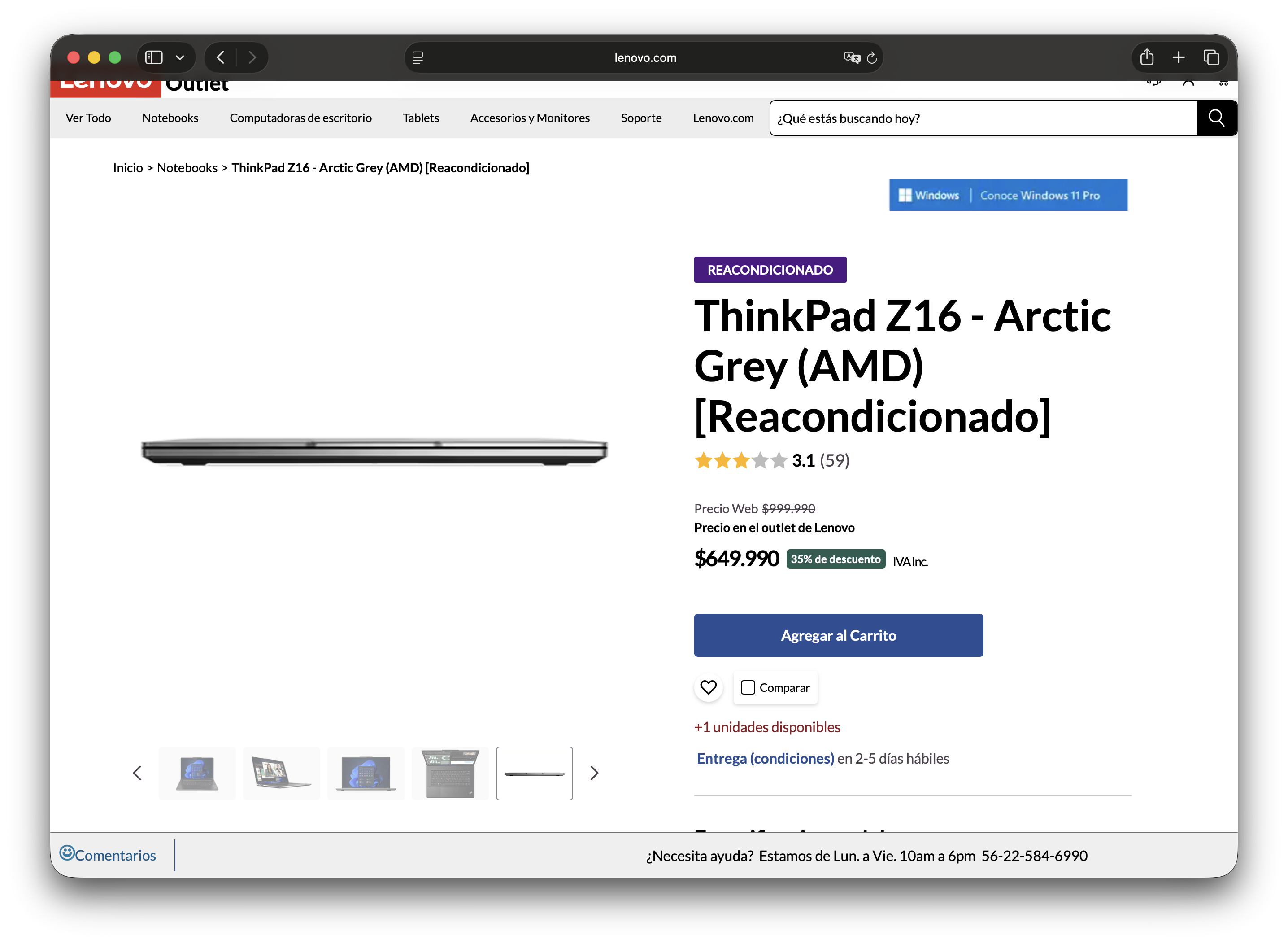Click the translate icon in address bar

pyautogui.click(x=851, y=58)
